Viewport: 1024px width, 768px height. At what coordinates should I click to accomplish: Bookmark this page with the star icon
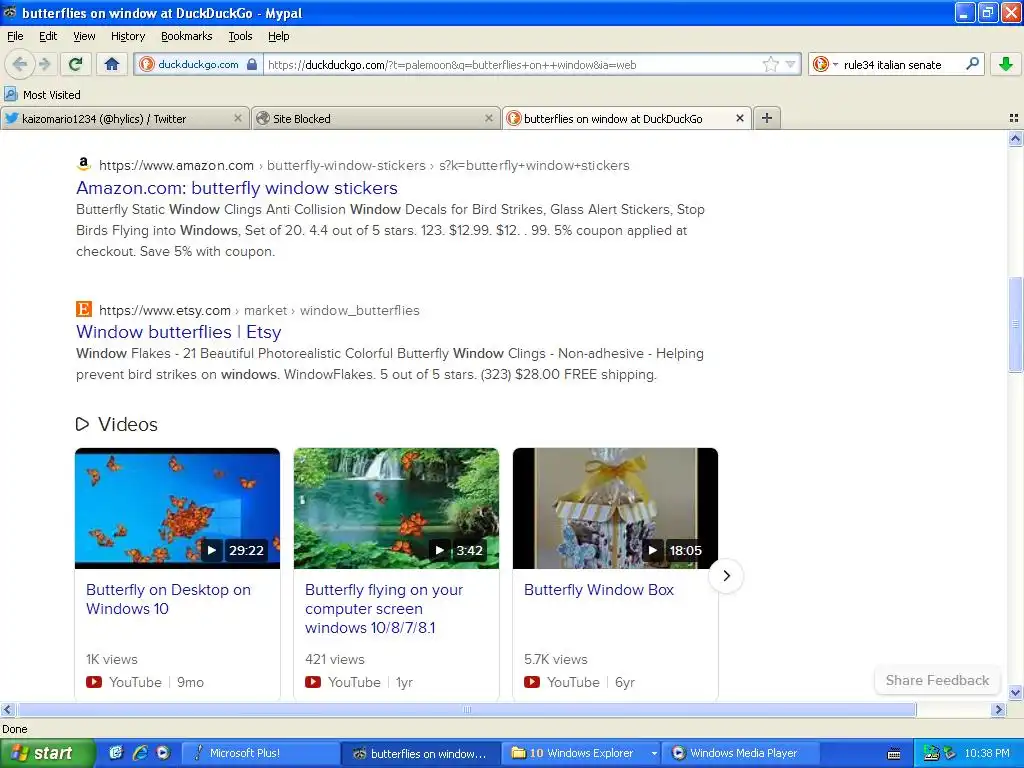(x=771, y=64)
